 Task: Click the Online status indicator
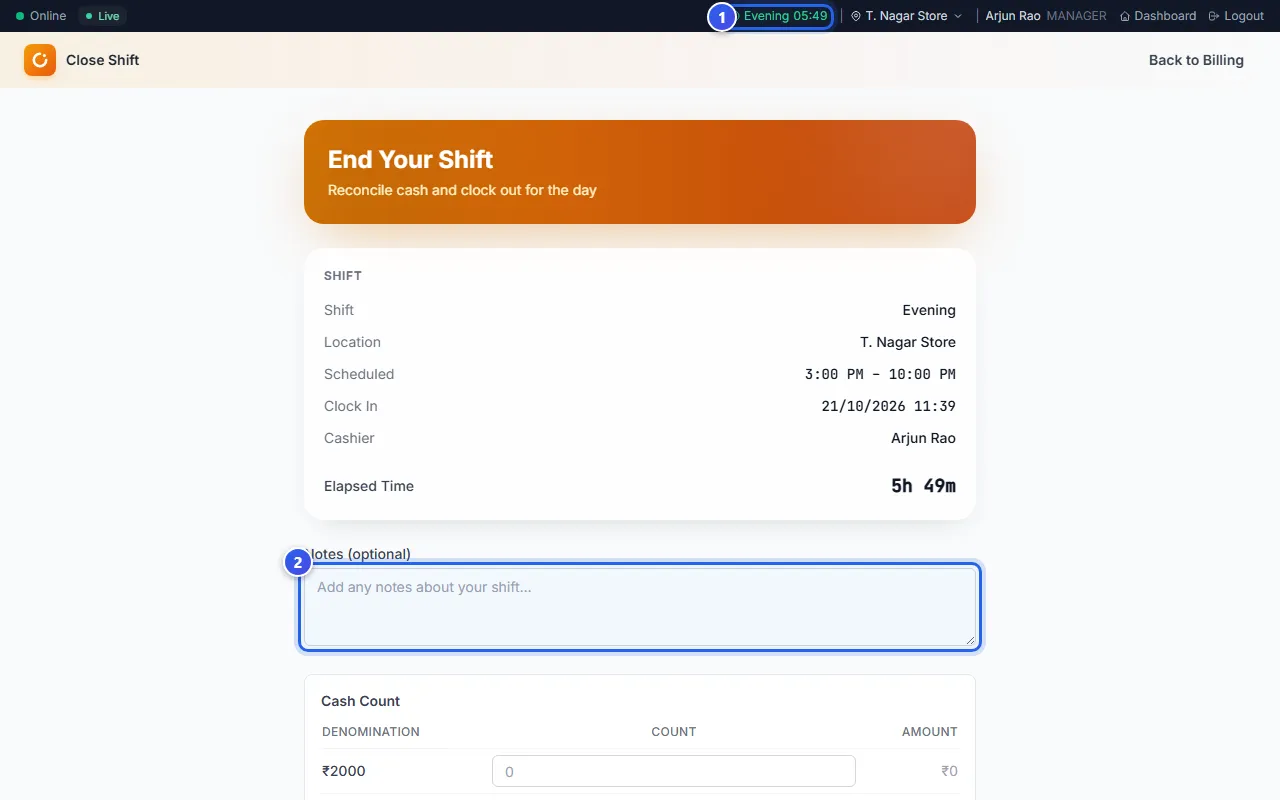pyautogui.click(x=41, y=16)
